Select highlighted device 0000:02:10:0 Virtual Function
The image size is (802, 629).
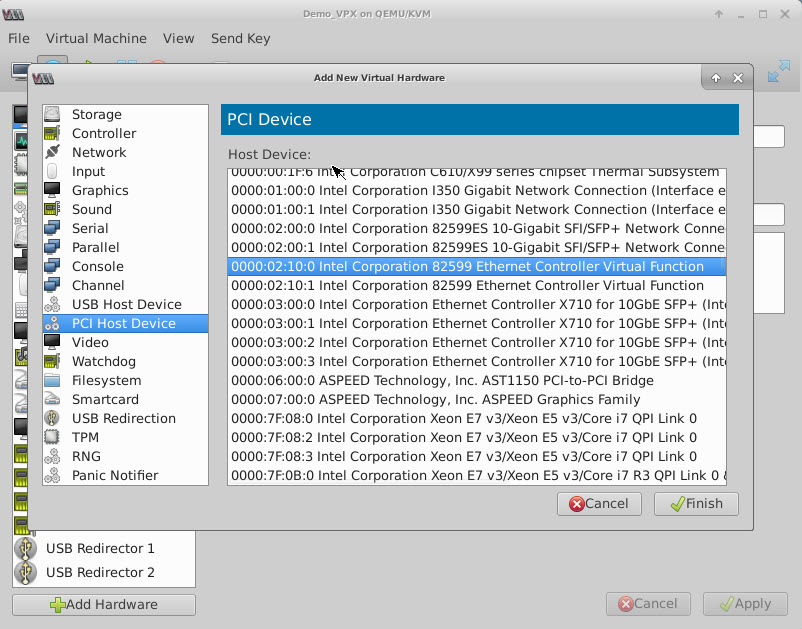tap(477, 266)
